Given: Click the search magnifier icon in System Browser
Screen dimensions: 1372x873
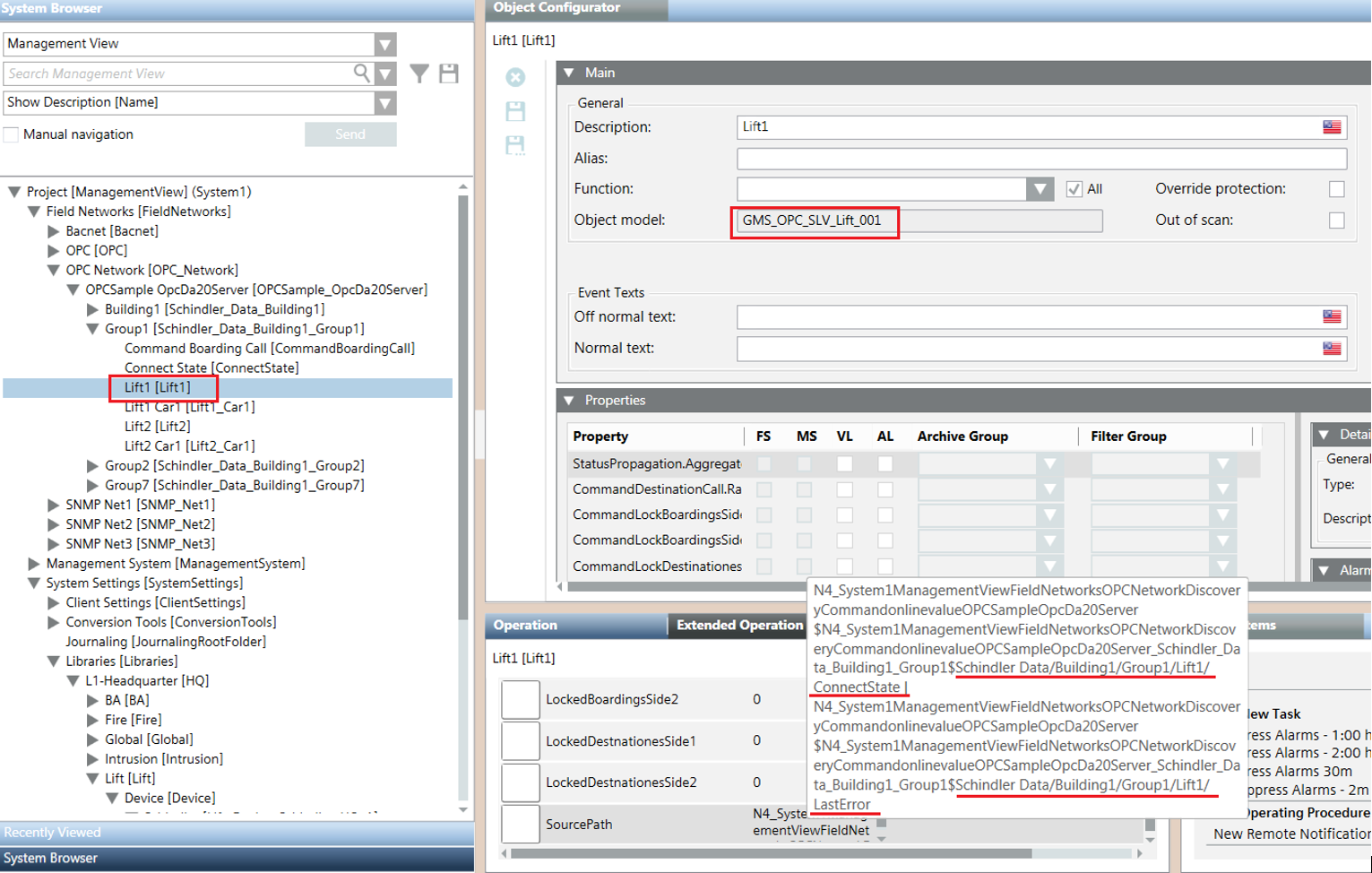Looking at the screenshot, I should pyautogui.click(x=361, y=73).
